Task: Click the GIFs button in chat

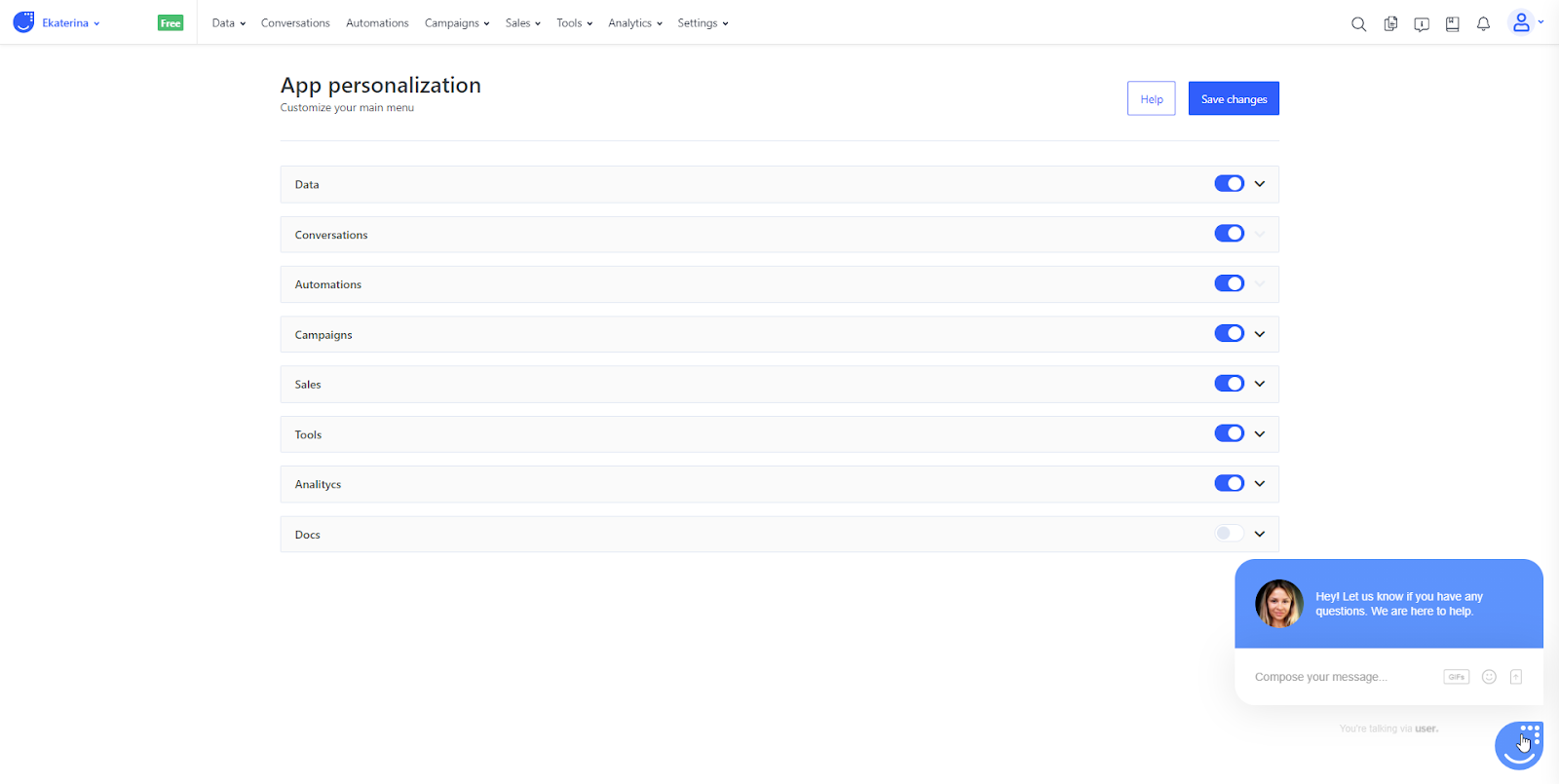Action: click(1457, 677)
